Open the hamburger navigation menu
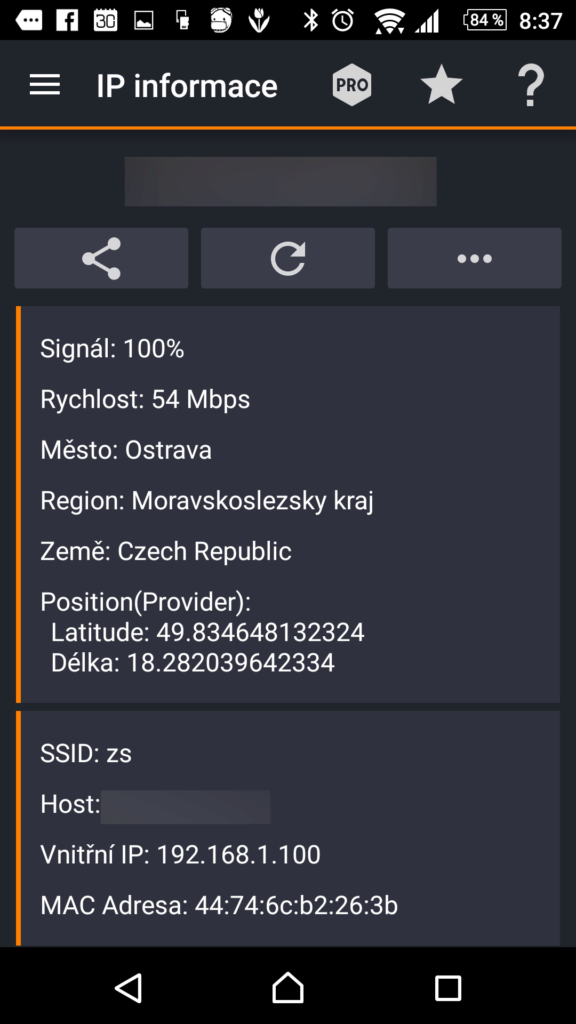 coord(45,85)
